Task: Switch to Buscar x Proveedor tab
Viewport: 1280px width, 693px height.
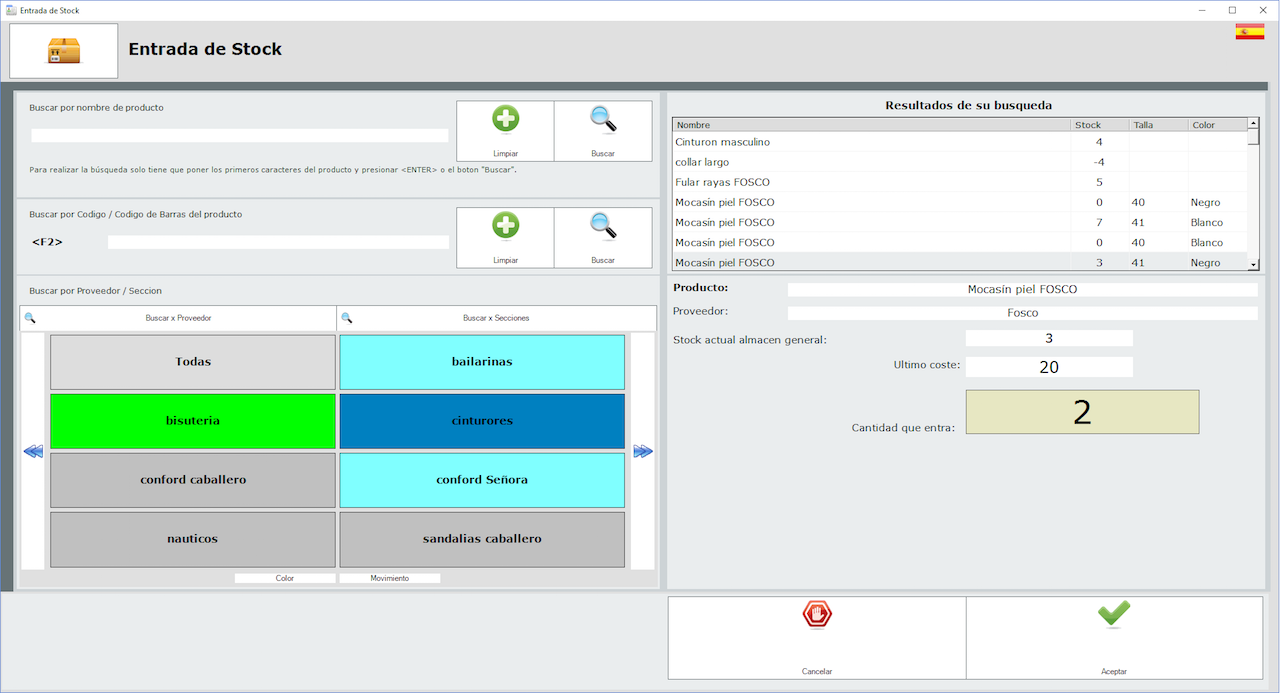Action: tap(178, 318)
